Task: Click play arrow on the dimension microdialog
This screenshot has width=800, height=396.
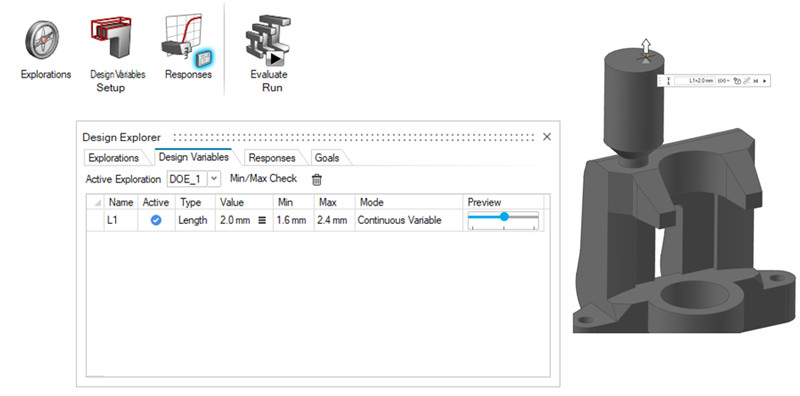Action: (764, 81)
